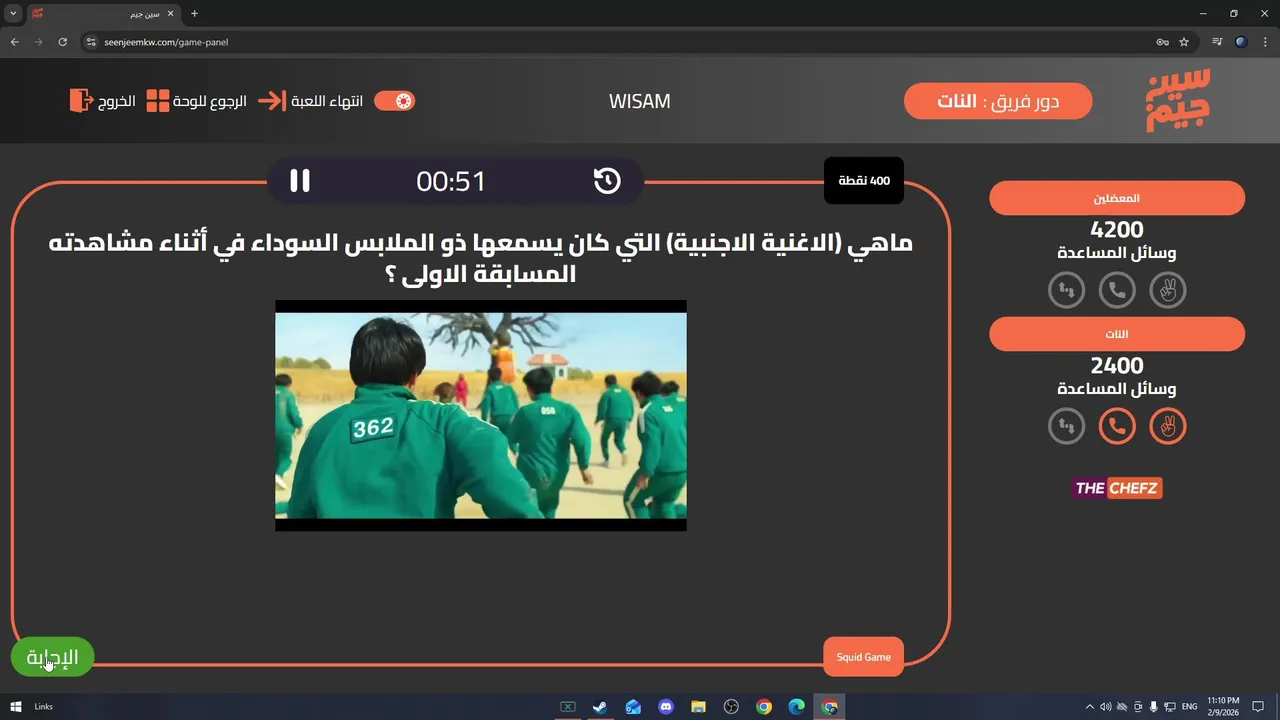Viewport: 1280px width, 720px height.
Task: Reveal the answer with الإجابة button
Action: coord(52,657)
